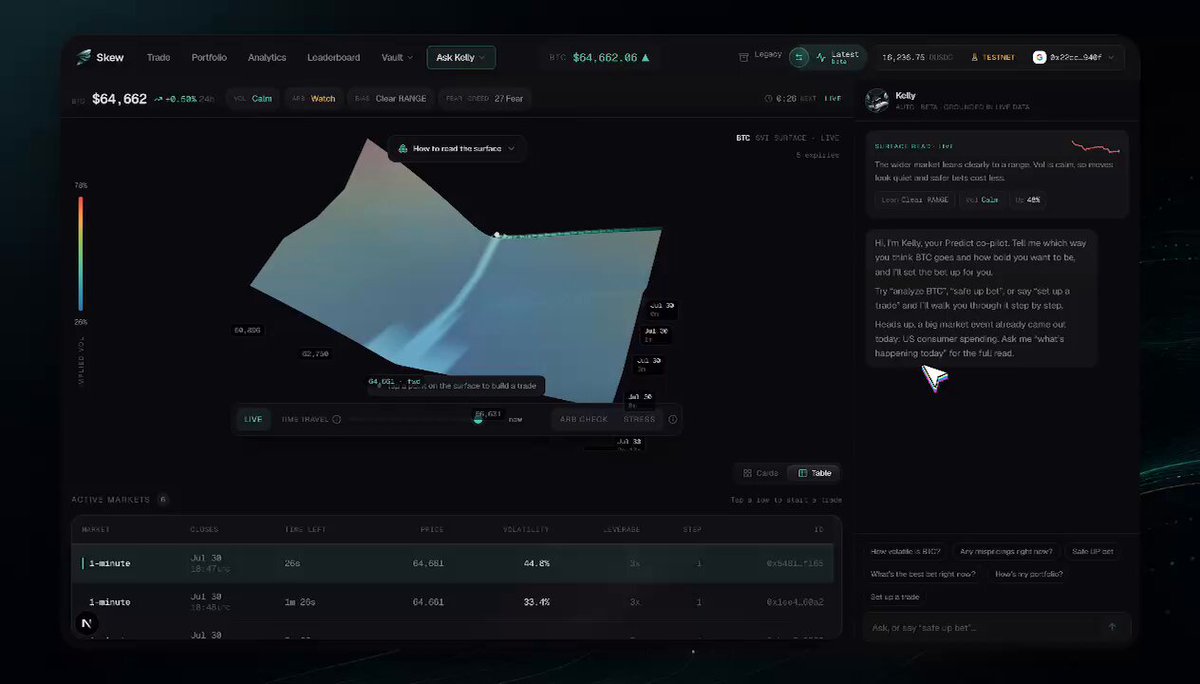1200x684 pixels.
Task: Click the BTC price up-arrow indicator in header
Action: coord(645,58)
